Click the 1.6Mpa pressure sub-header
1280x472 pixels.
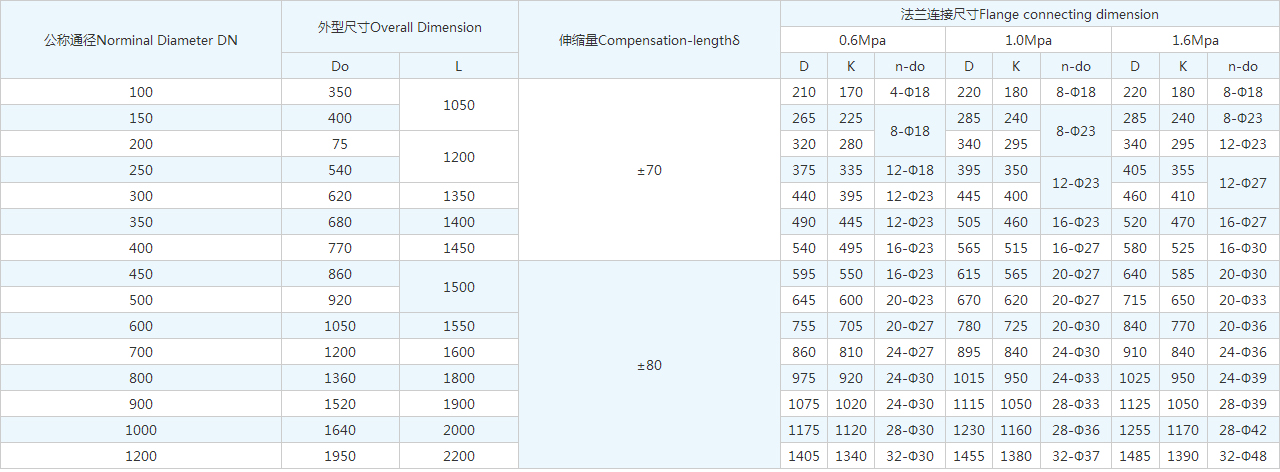pyautogui.click(x=1195, y=40)
